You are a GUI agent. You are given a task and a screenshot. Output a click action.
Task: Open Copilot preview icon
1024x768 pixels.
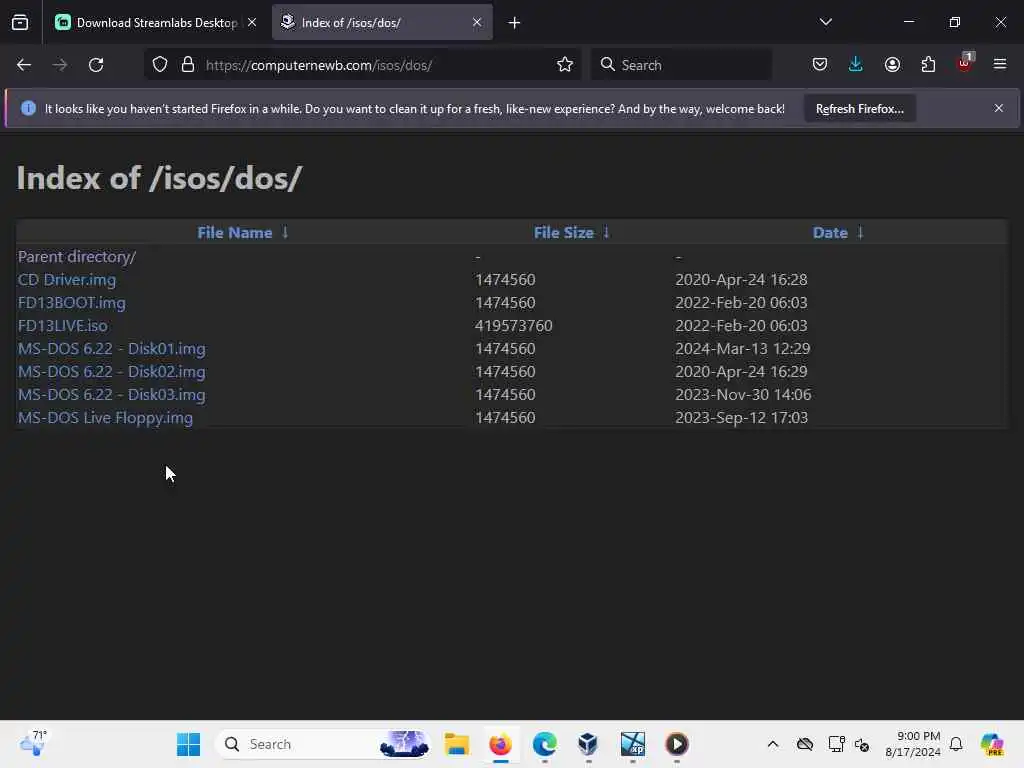pyautogui.click(x=991, y=744)
